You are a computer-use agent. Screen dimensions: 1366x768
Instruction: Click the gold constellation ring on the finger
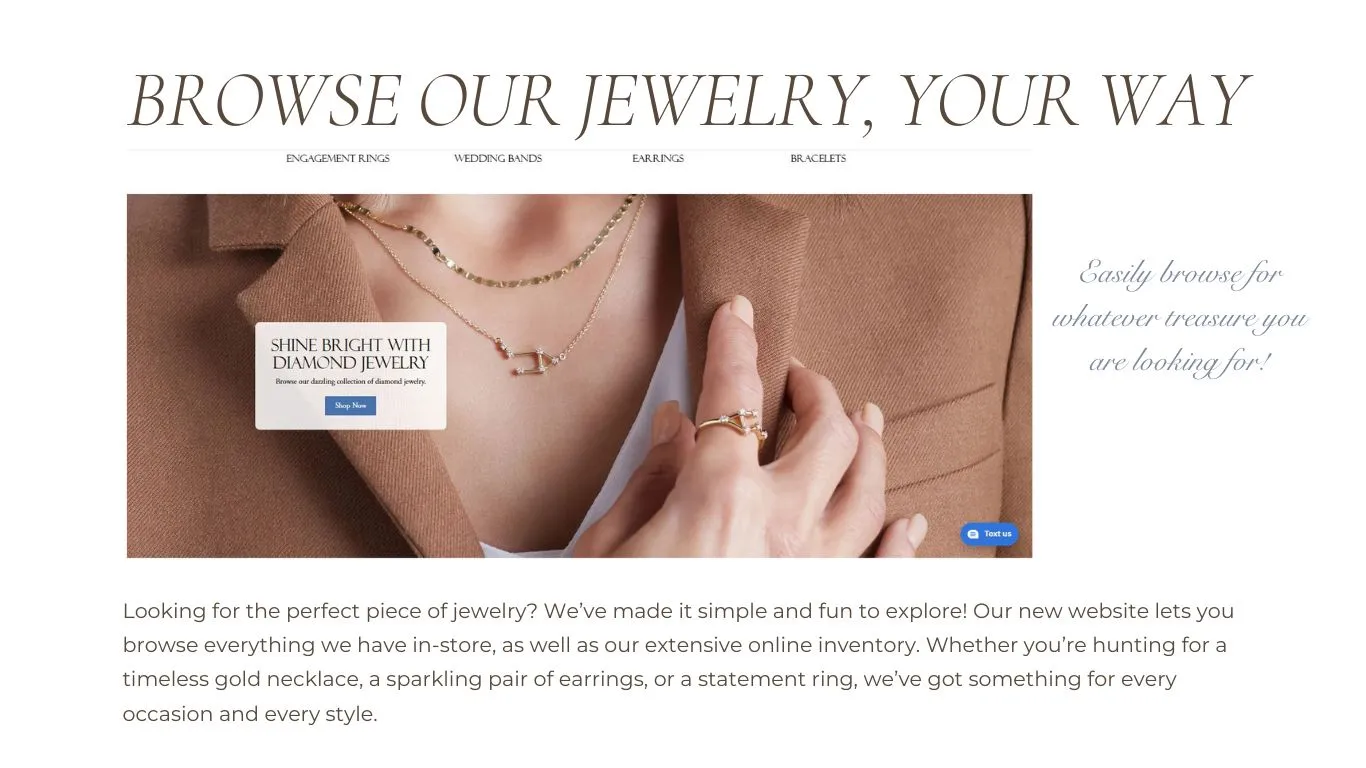point(735,425)
